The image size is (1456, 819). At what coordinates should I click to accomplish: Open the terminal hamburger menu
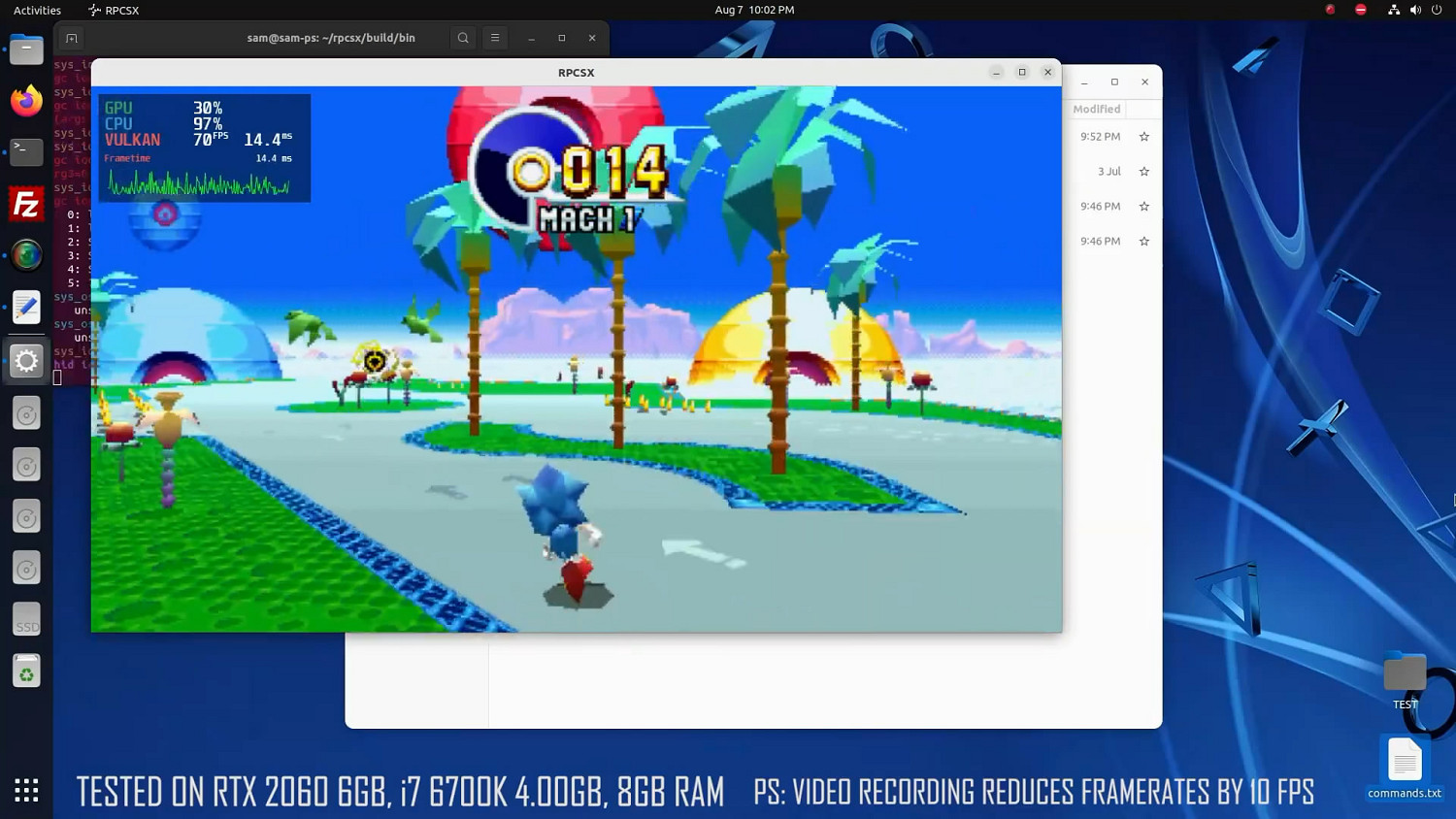495,38
